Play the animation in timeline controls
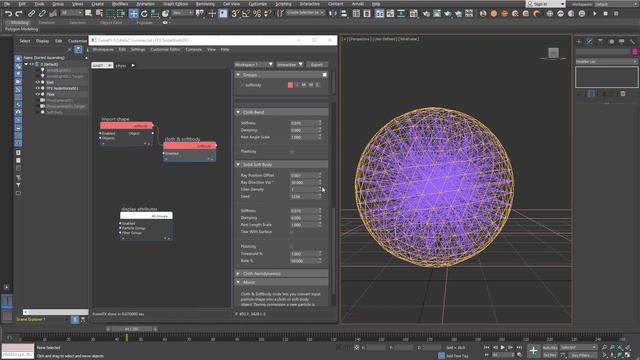 point(503,347)
